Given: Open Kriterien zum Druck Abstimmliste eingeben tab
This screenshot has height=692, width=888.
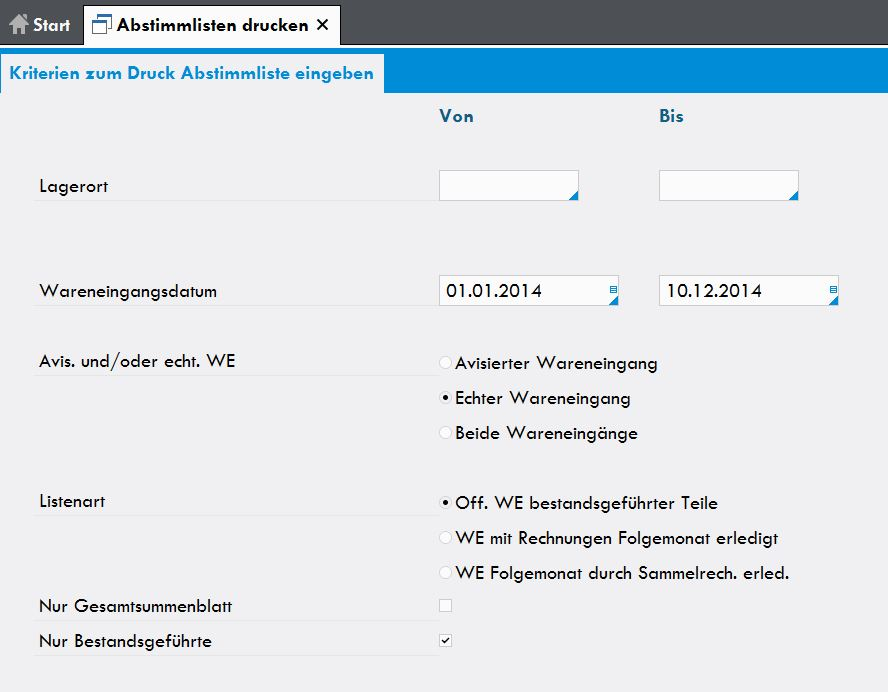Looking at the screenshot, I should pos(192,73).
